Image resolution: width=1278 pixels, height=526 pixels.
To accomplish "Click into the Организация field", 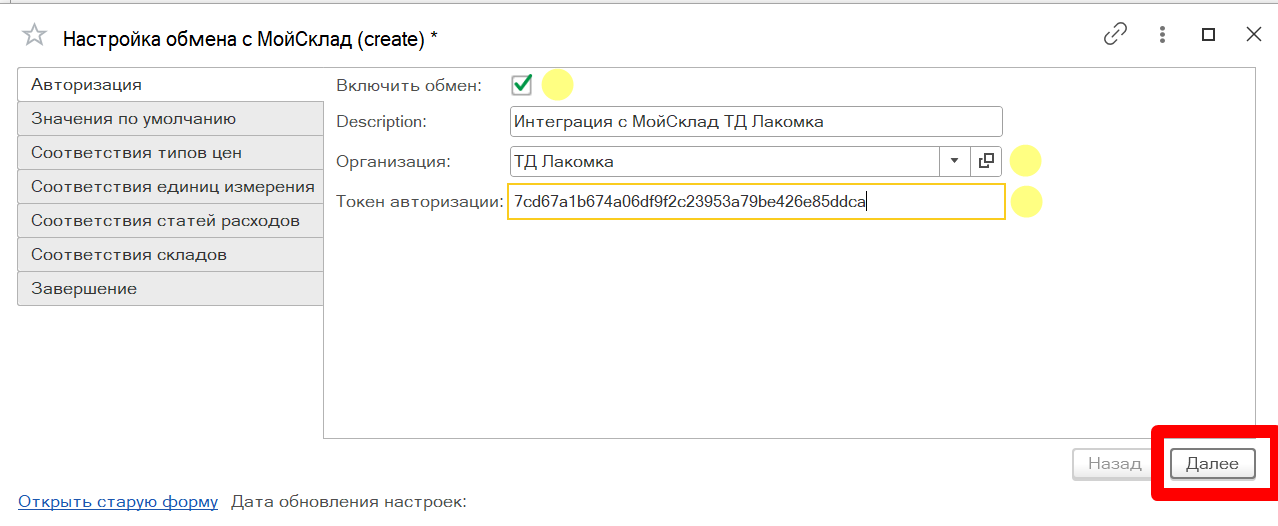I will [724, 161].
